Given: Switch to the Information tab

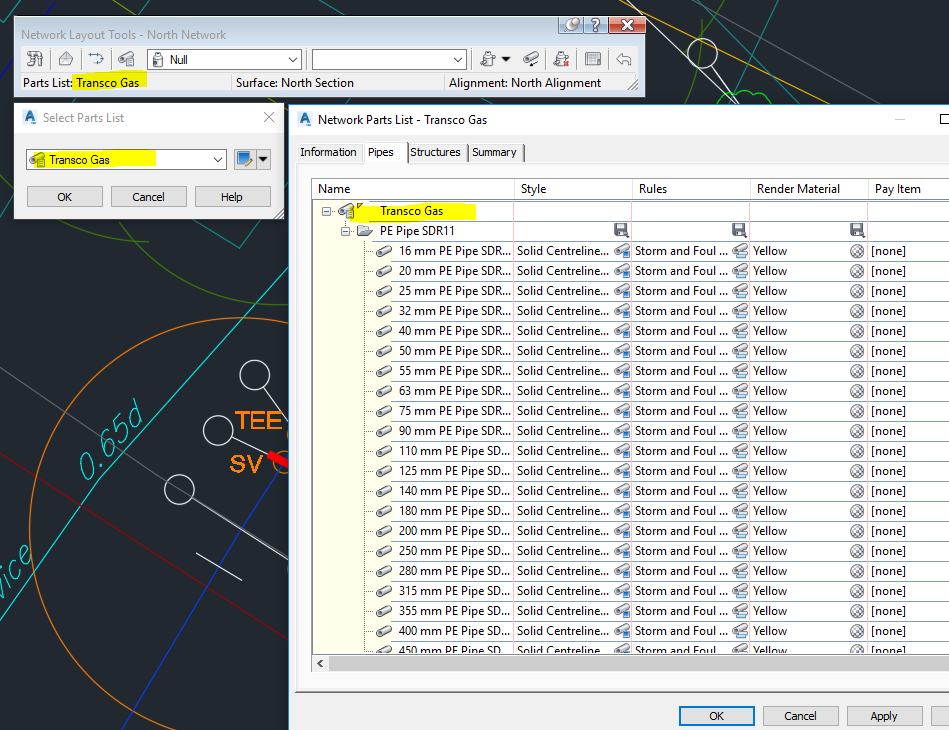Looking at the screenshot, I should click(x=328, y=152).
